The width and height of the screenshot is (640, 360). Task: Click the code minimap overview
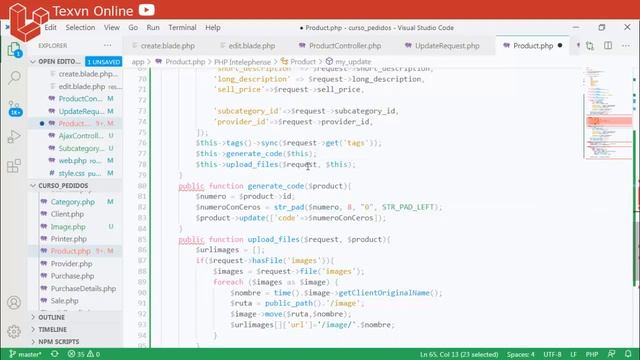(608, 113)
